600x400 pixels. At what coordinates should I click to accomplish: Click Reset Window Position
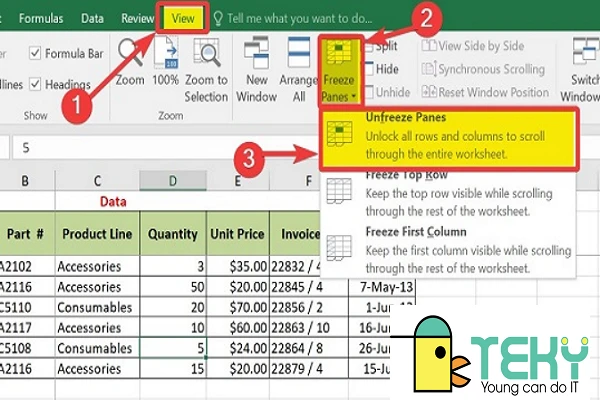tap(485, 92)
